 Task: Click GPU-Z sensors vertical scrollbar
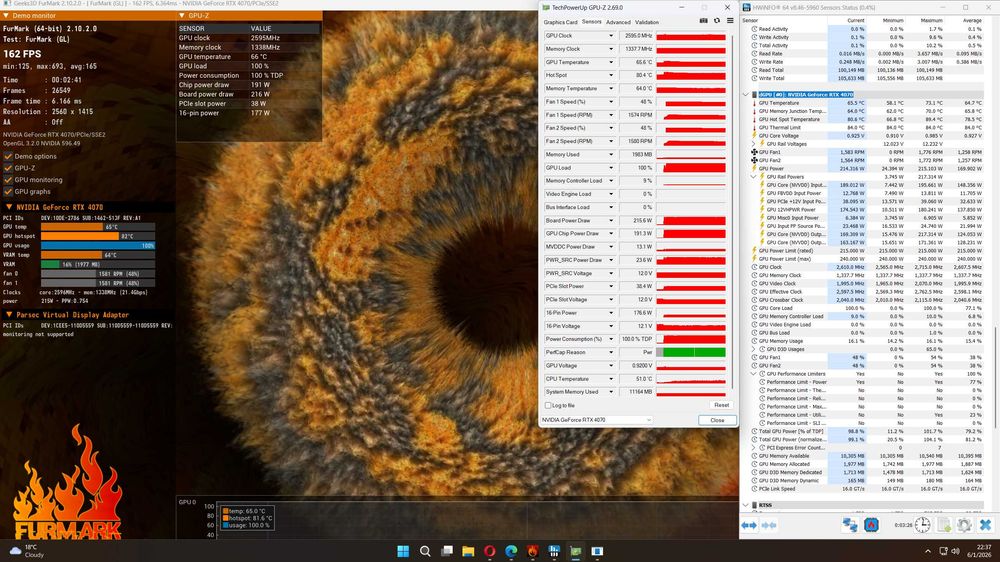point(732,211)
